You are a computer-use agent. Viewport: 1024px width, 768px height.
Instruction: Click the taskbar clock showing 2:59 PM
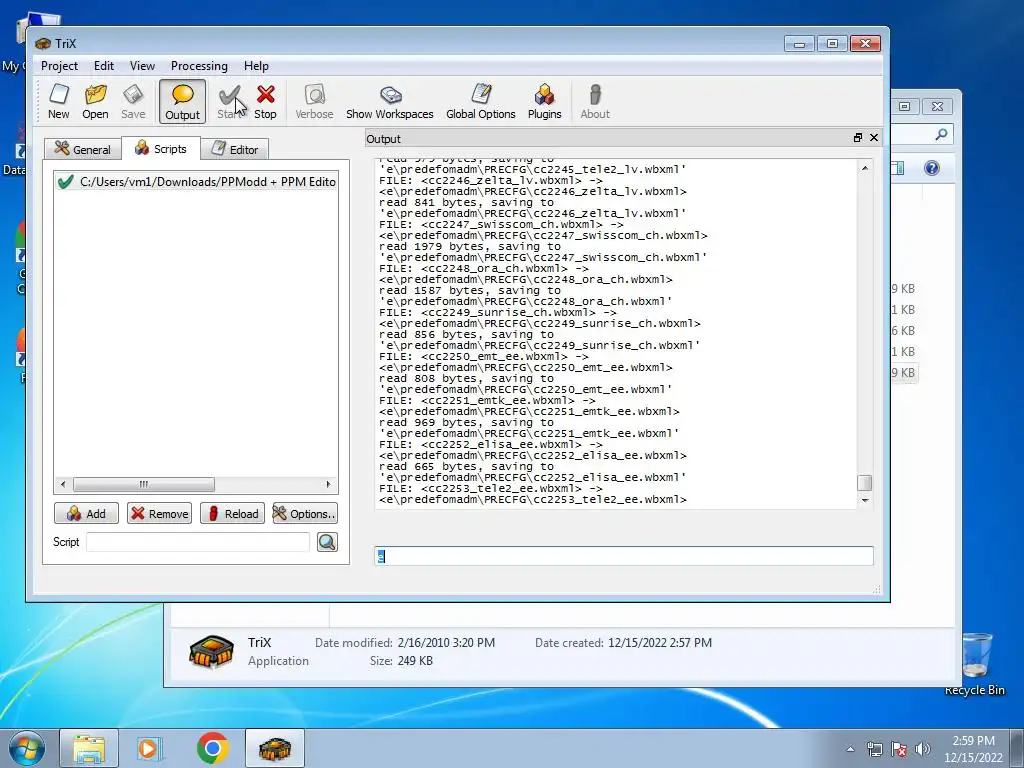pyautogui.click(x=973, y=748)
